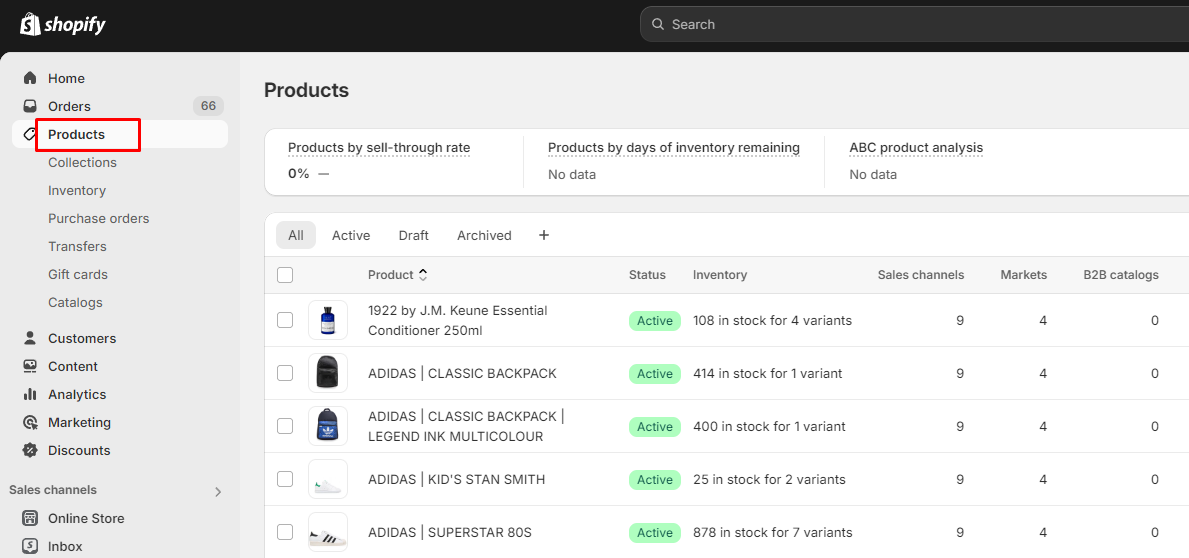This screenshot has height=558, width=1189.
Task: Click the blue Legend Ink backpack thumbnail
Action: coord(328,426)
